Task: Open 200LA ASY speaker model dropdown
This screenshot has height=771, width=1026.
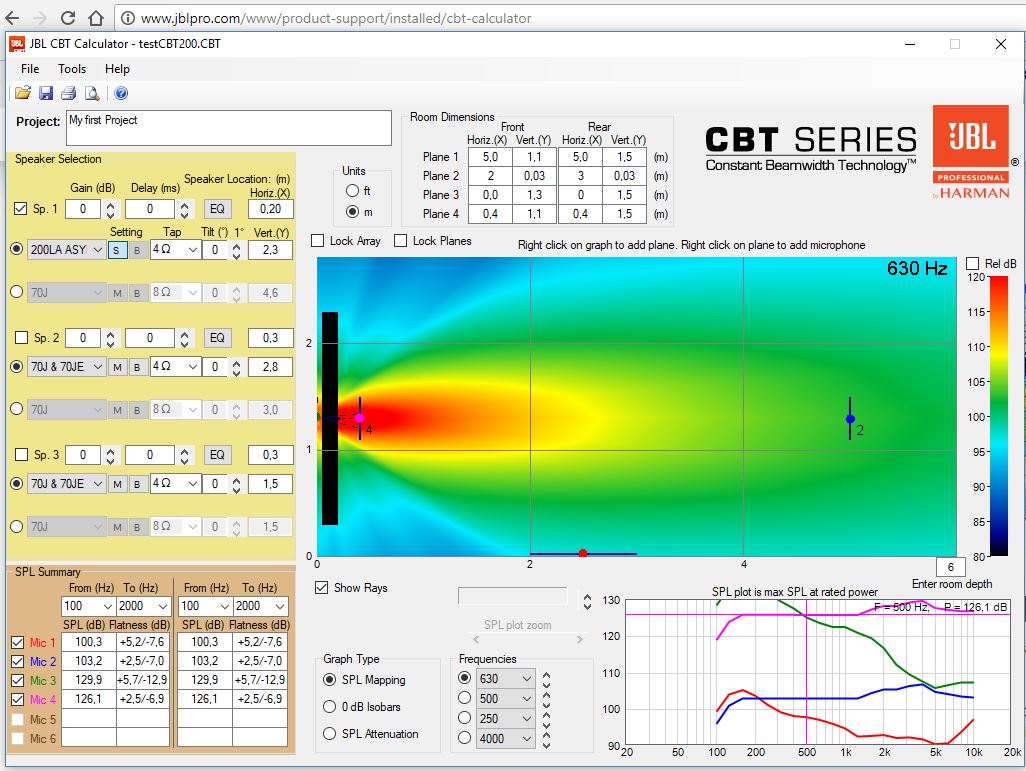Action: [x=66, y=250]
